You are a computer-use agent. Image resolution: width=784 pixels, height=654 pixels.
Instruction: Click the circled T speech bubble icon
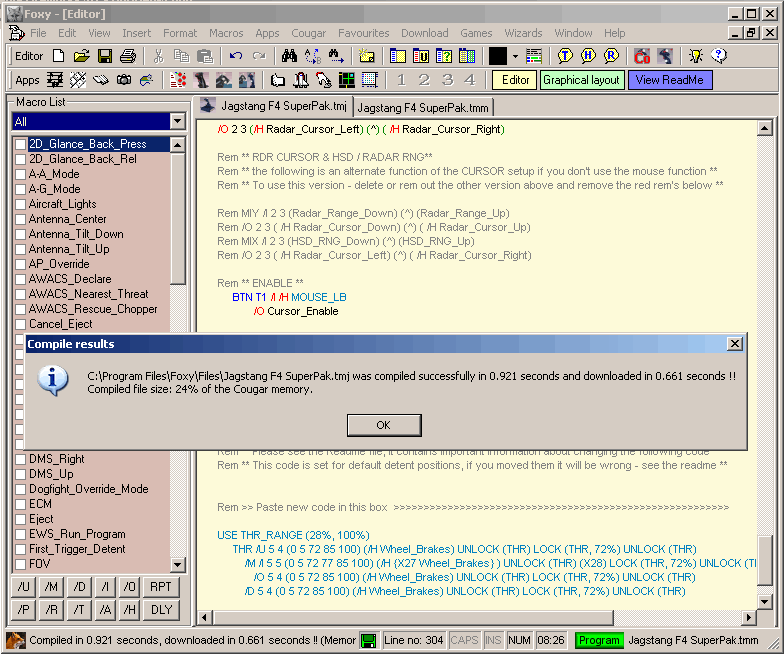(566, 57)
